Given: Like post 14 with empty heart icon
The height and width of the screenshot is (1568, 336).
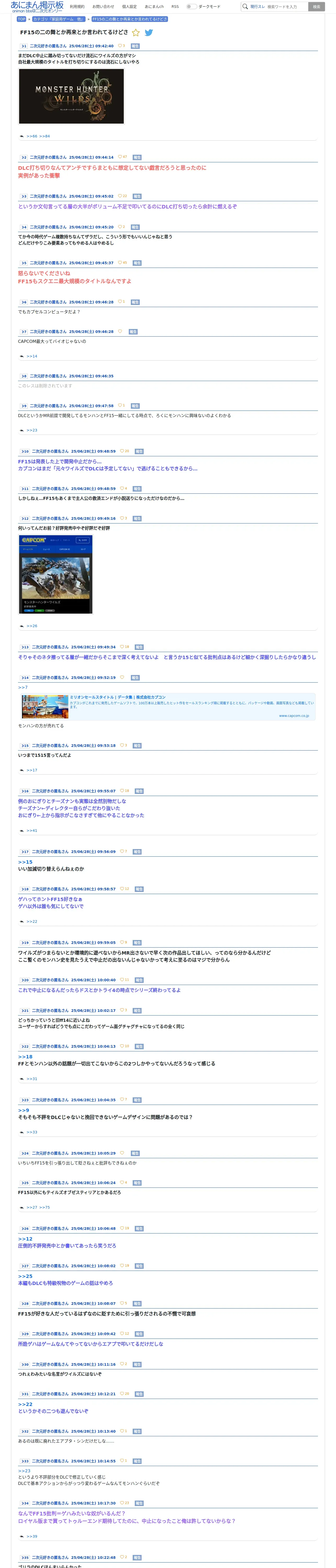Looking at the screenshot, I should (122, 677).
